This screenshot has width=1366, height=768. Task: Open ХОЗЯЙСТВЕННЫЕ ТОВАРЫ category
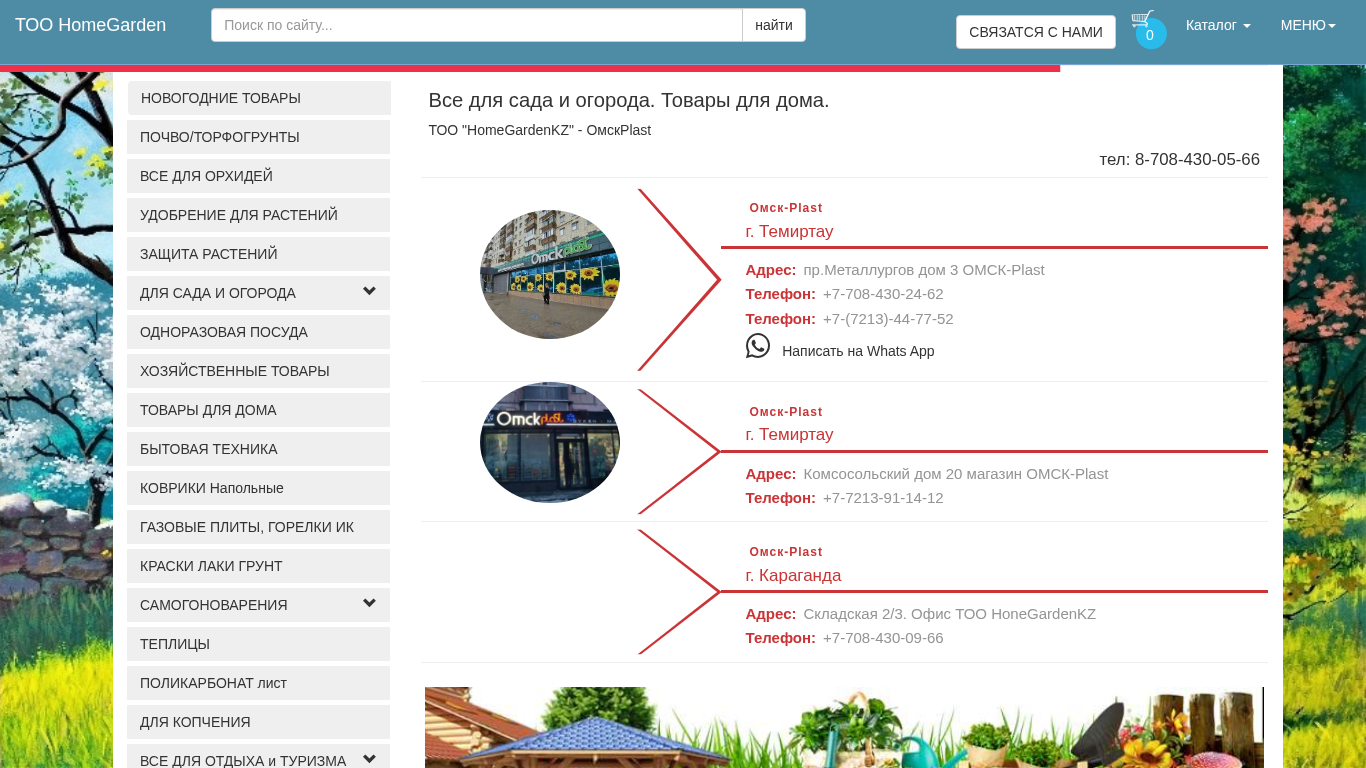(259, 371)
